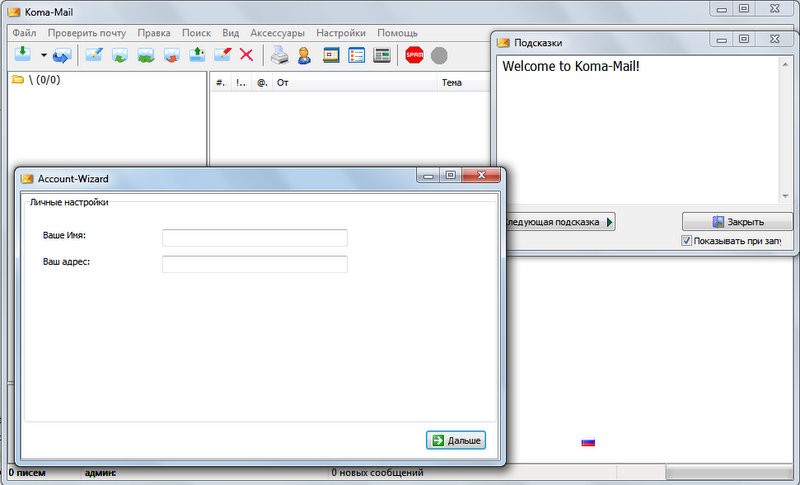This screenshot has height=485, width=800.
Task: Click the send mail icon with upward green arrow
Action: [x=197, y=55]
